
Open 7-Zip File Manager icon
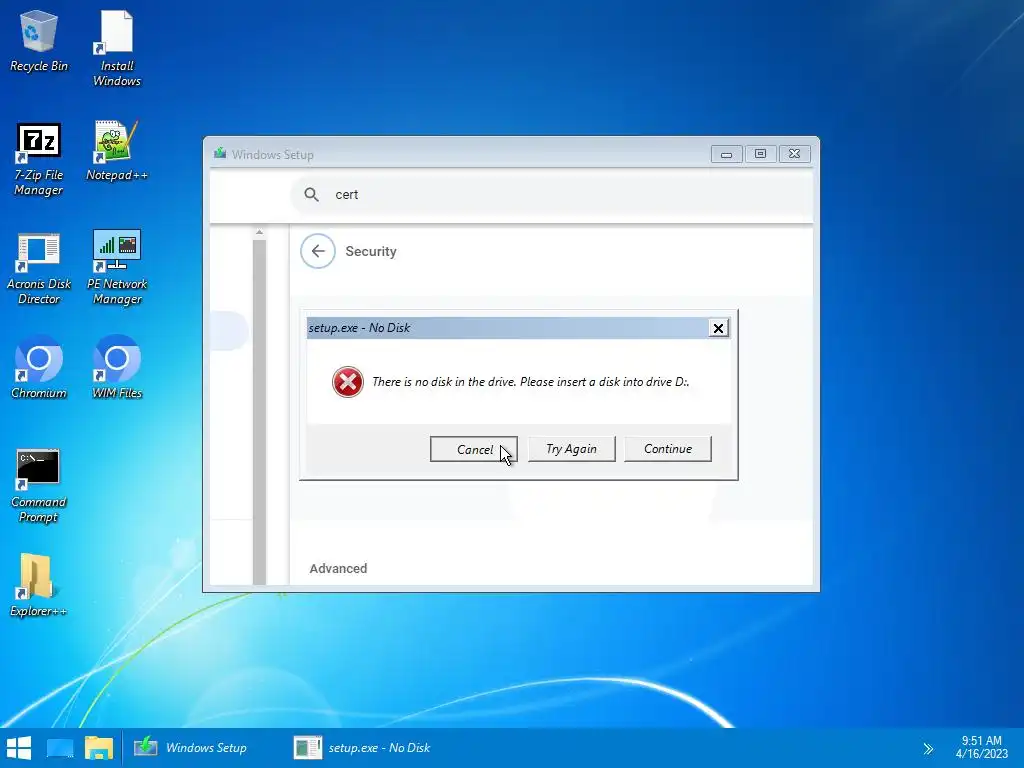click(39, 159)
